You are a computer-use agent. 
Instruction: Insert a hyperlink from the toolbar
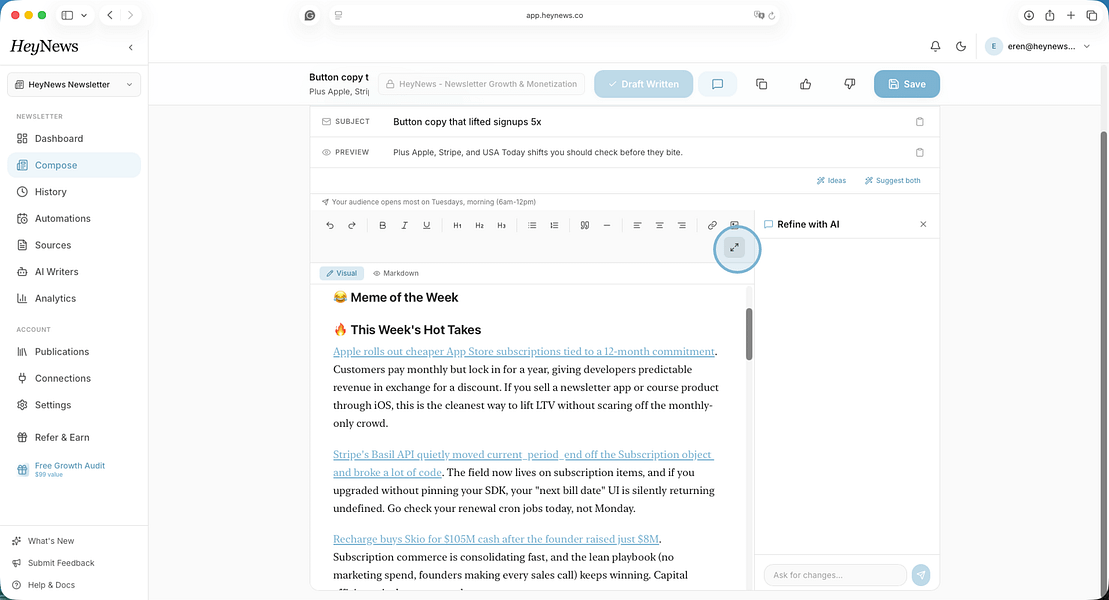(x=712, y=225)
